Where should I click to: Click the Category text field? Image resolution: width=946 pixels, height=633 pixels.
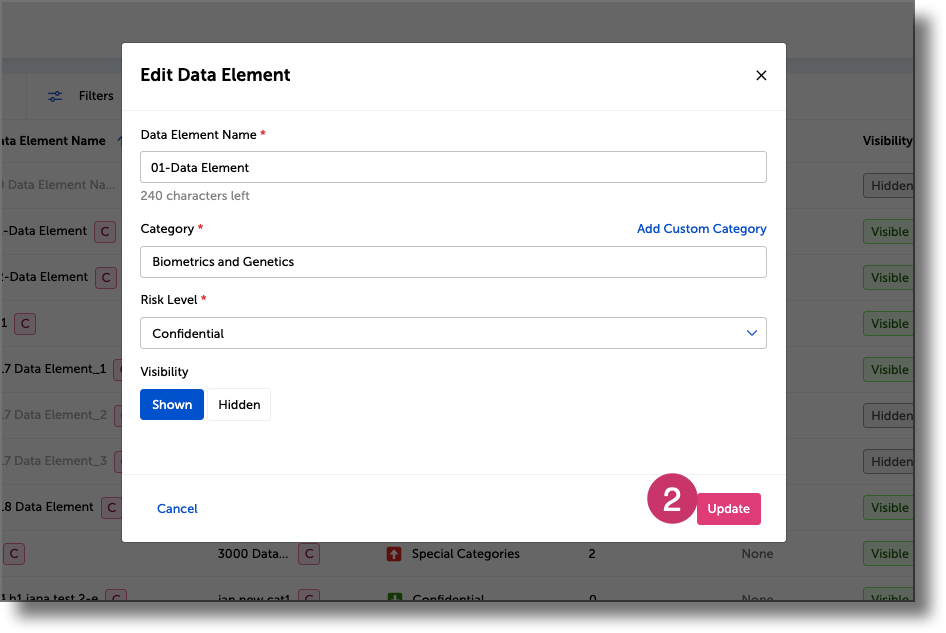pos(452,261)
